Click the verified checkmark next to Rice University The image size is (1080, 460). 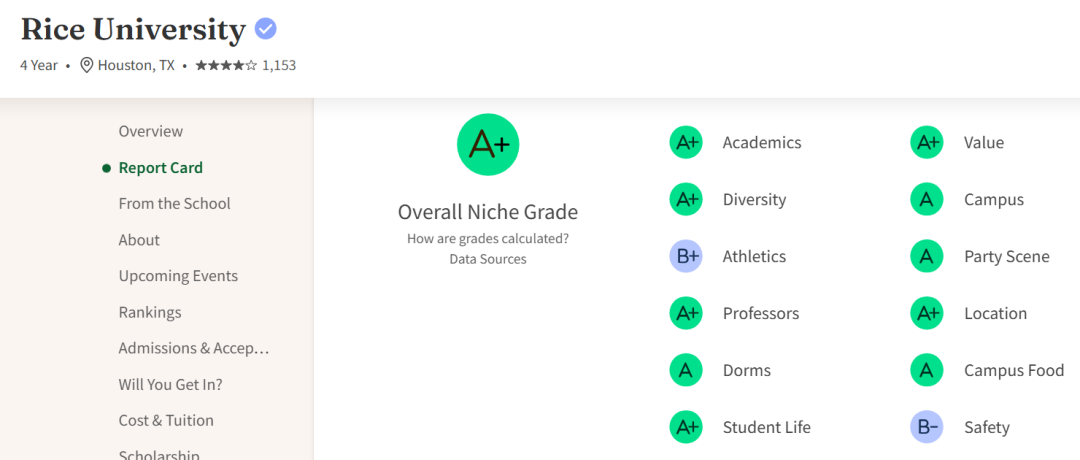pyautogui.click(x=266, y=29)
